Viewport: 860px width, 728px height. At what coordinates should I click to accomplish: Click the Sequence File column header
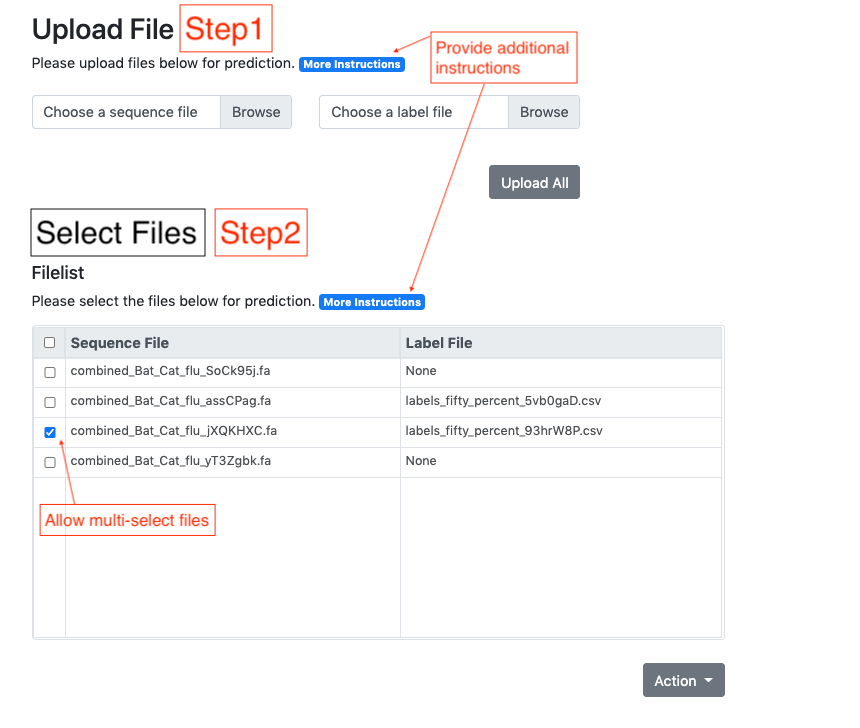click(x=120, y=343)
